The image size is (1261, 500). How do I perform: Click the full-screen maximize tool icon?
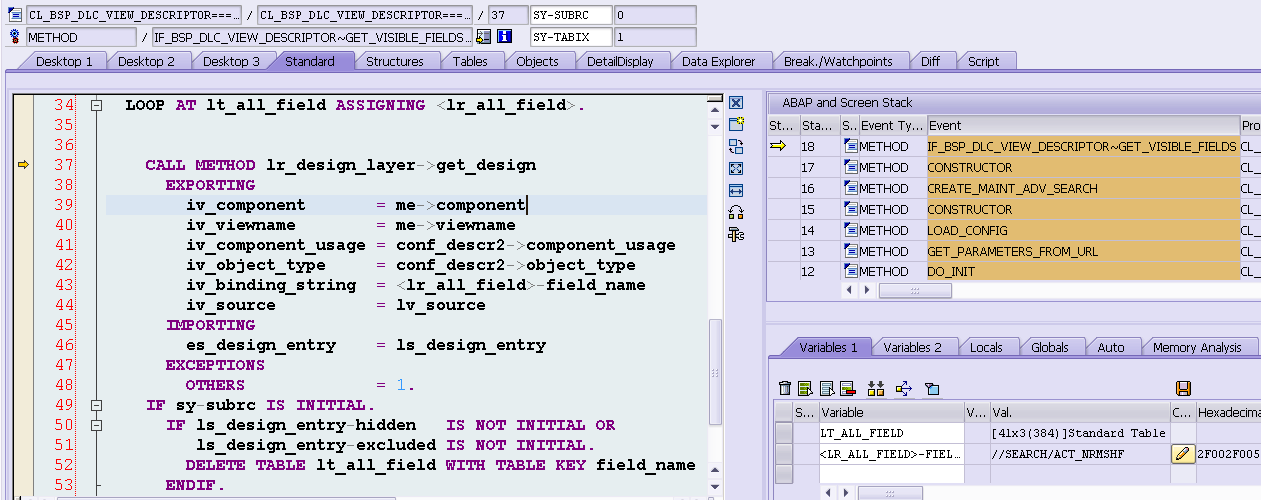(x=736, y=168)
